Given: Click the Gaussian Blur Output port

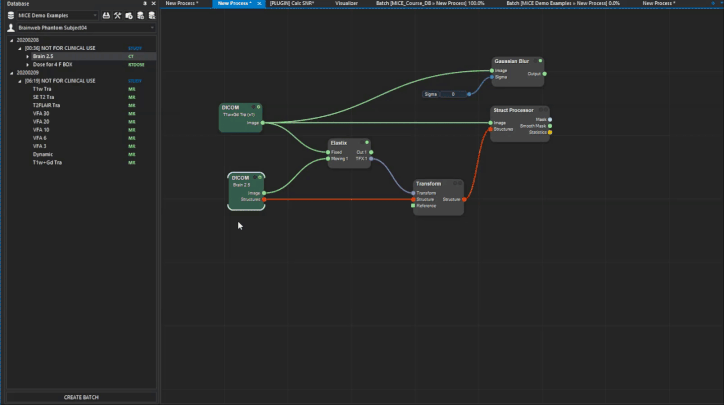Looking at the screenshot, I should [545, 74].
